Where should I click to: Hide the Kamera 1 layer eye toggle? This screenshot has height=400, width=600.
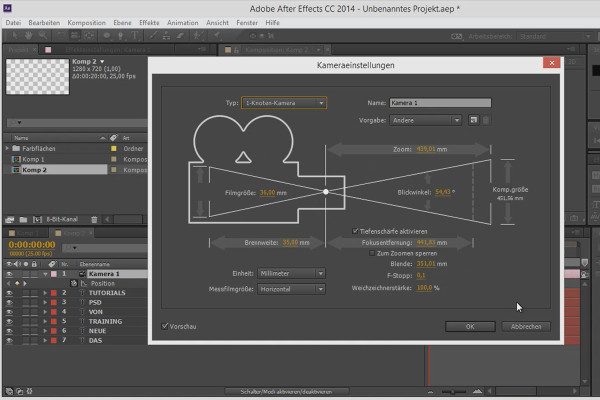9,274
